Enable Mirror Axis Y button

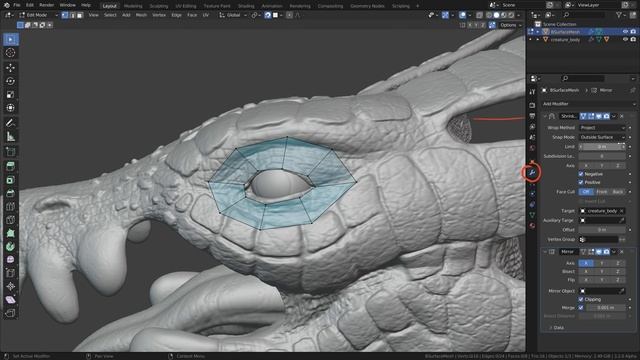coord(602,263)
